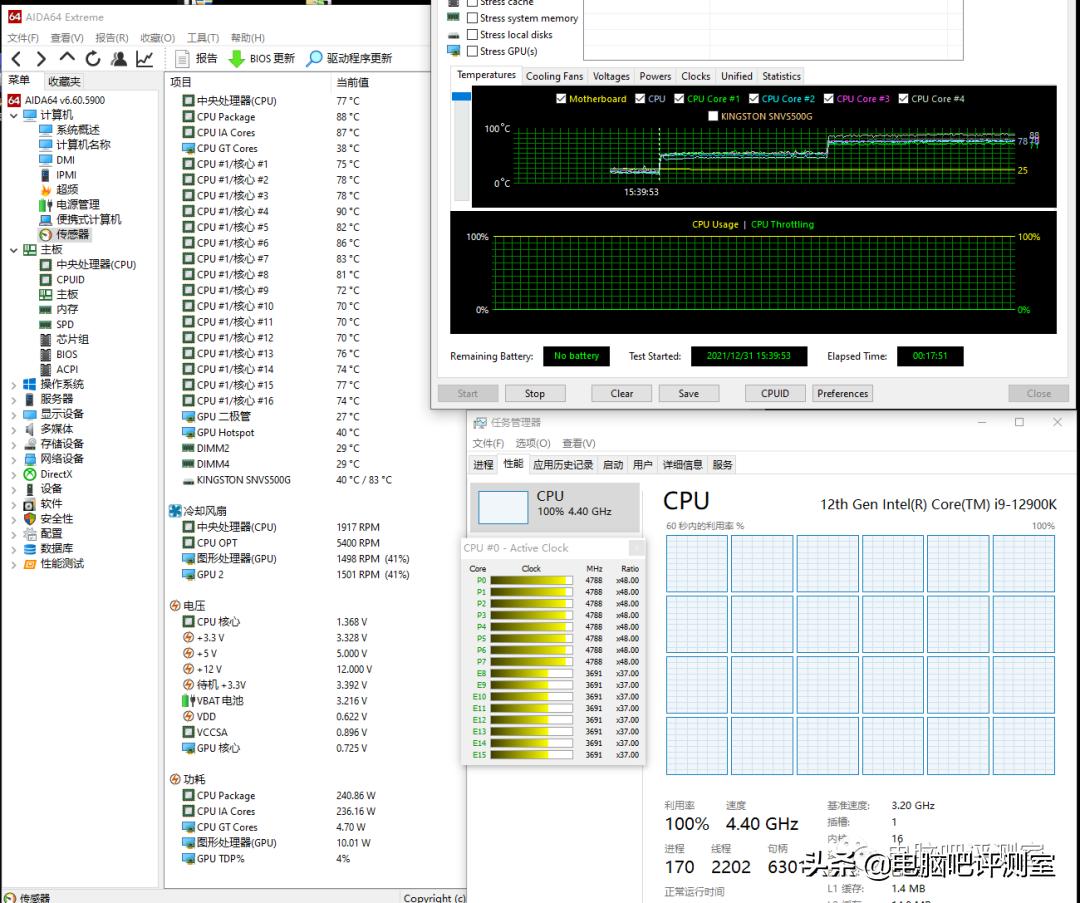Viewport: 1080px width, 903px height.
Task: Click the refresh icon in AIDA64 toolbar
Action: point(93,59)
